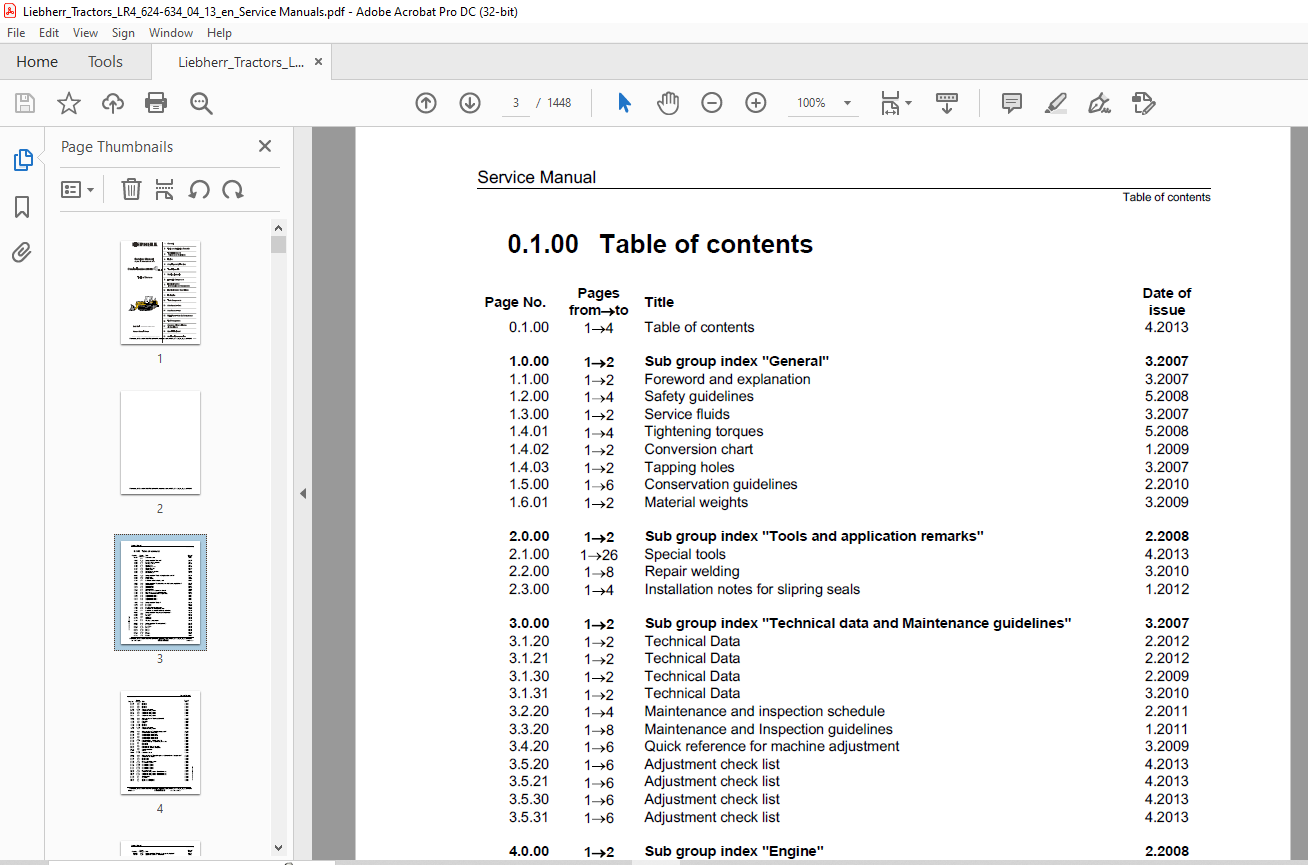Click 'Conservation guidelines' entry
1308x865 pixels.
click(x=721, y=484)
